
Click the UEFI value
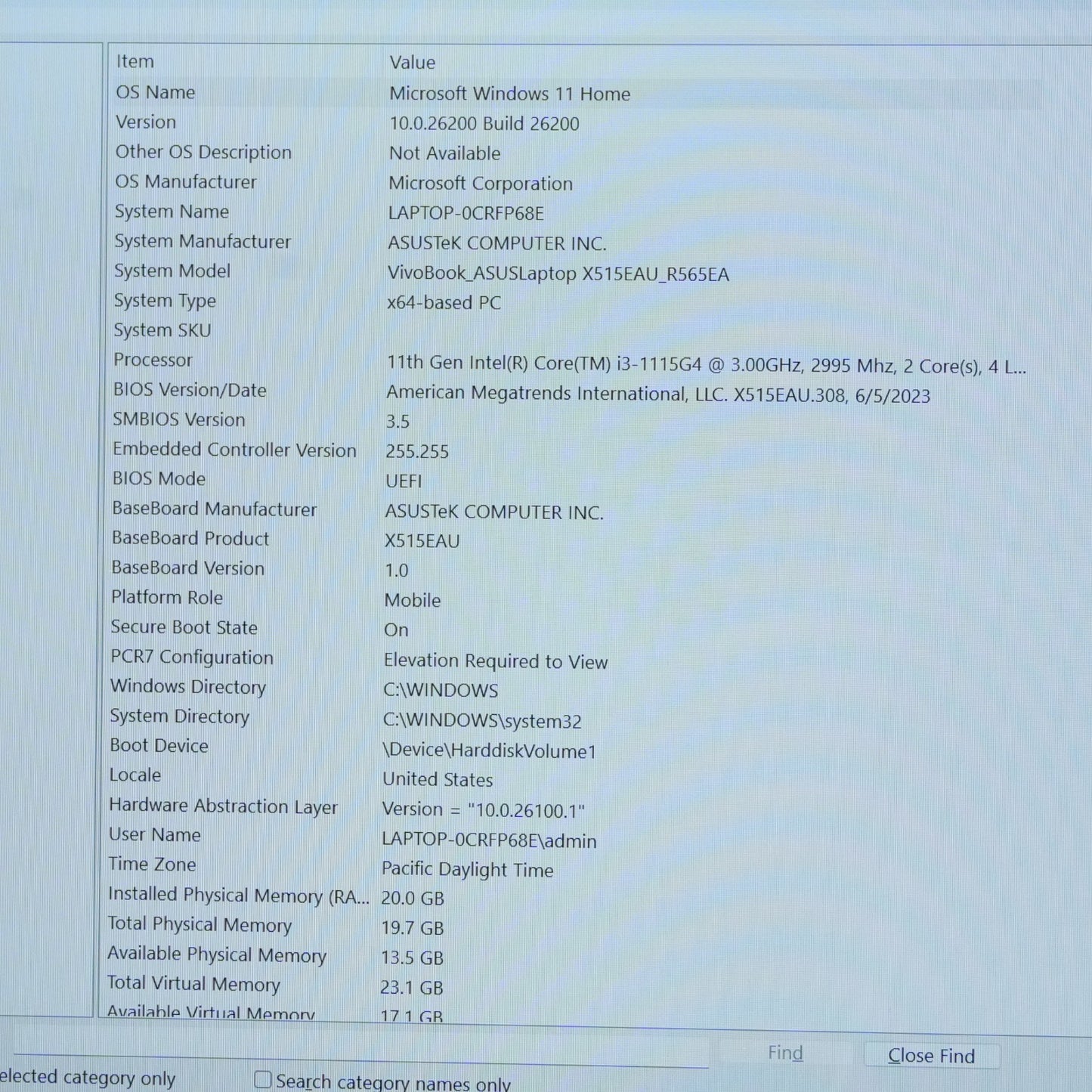click(404, 481)
